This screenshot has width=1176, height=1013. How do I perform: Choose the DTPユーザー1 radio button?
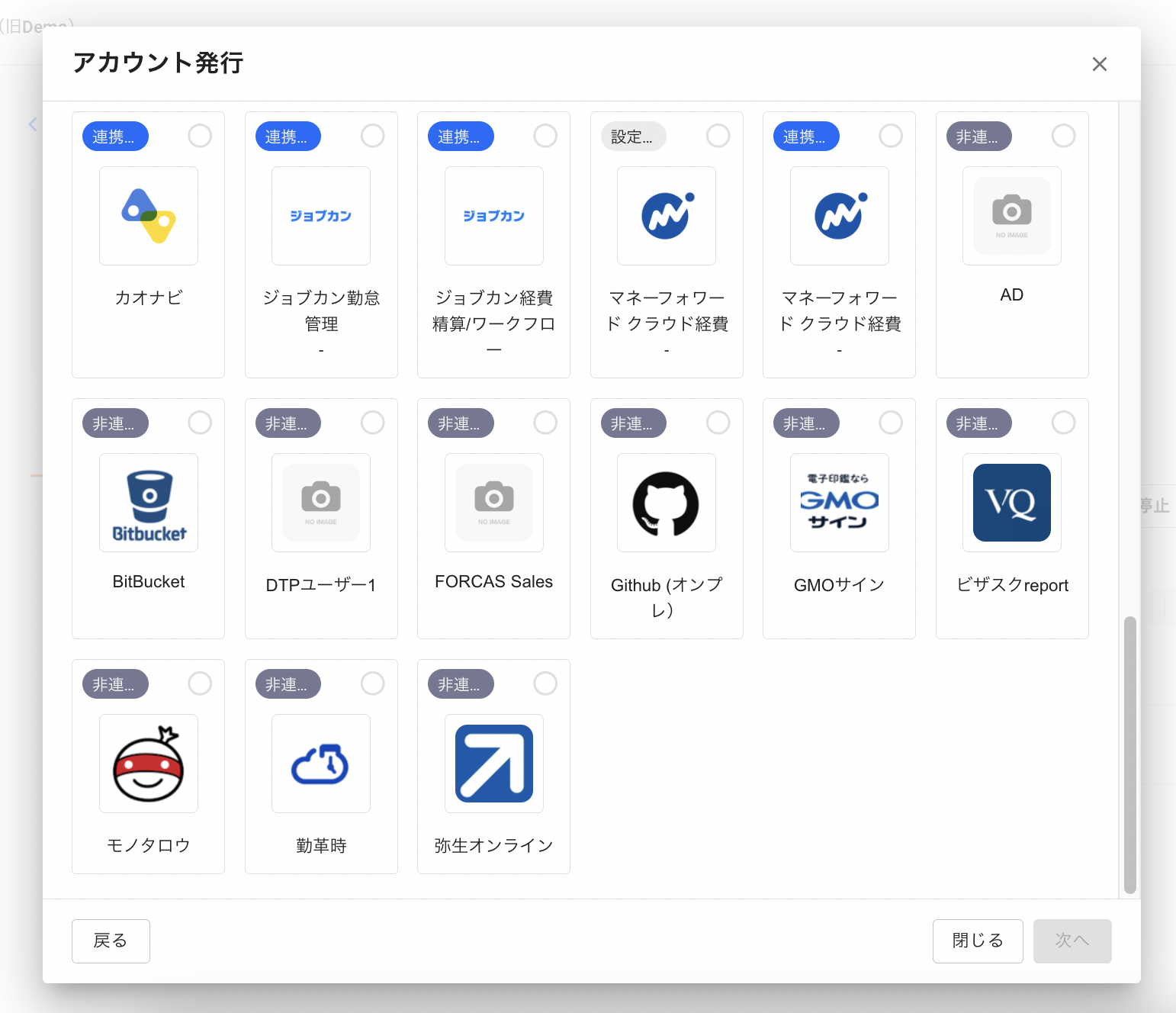click(372, 423)
